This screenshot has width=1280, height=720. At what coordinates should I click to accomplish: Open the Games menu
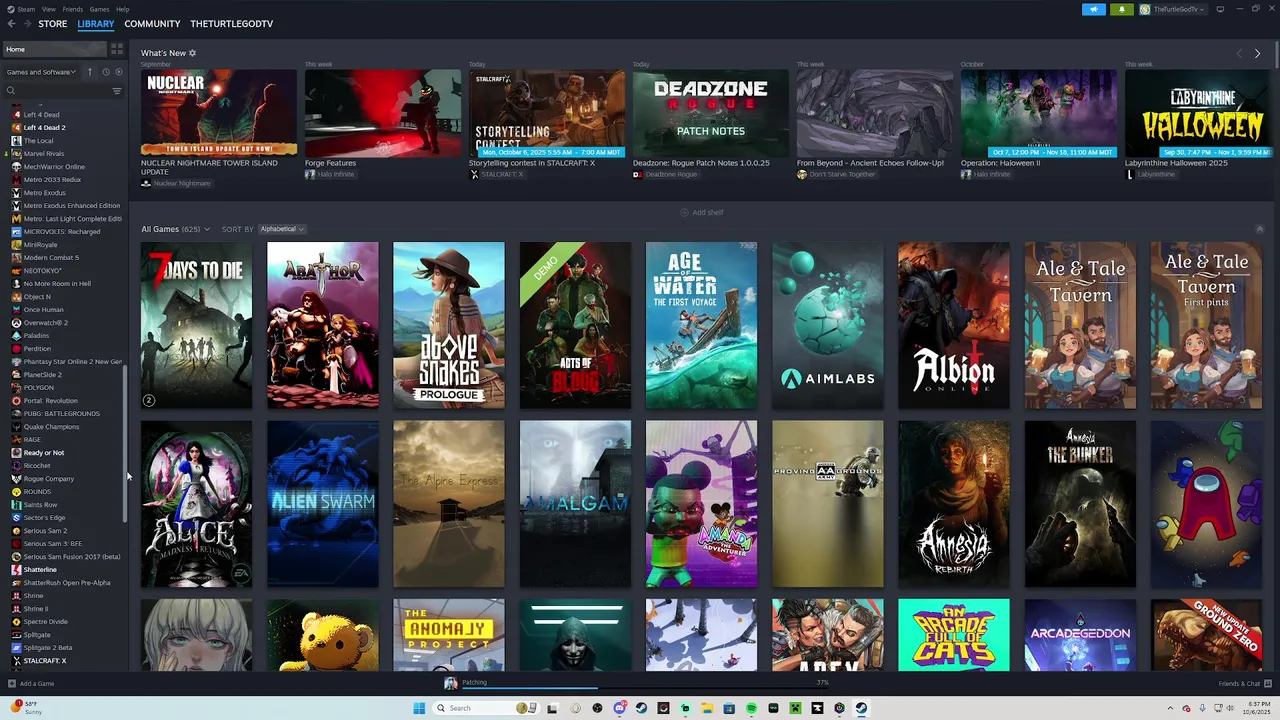pyautogui.click(x=100, y=9)
